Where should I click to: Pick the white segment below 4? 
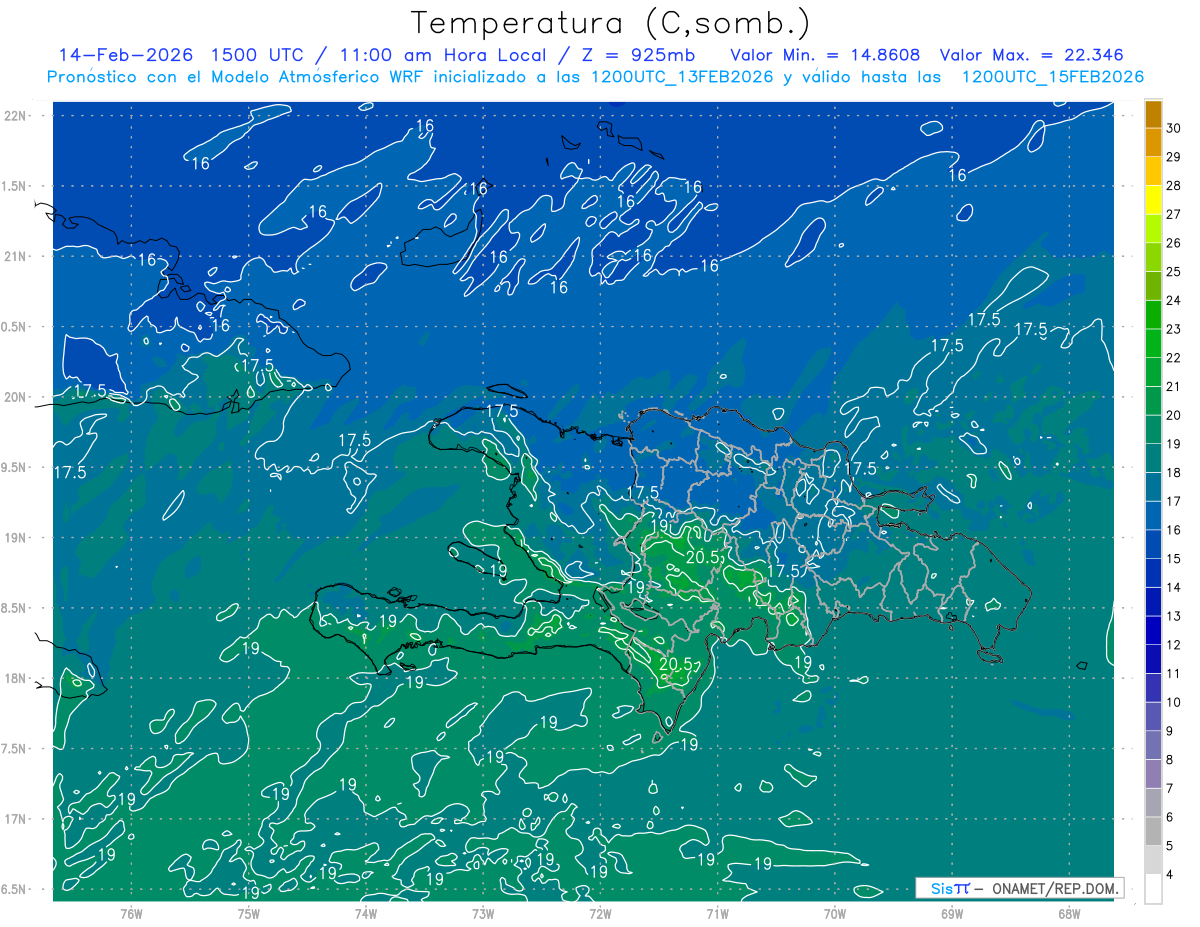[x=1153, y=888]
